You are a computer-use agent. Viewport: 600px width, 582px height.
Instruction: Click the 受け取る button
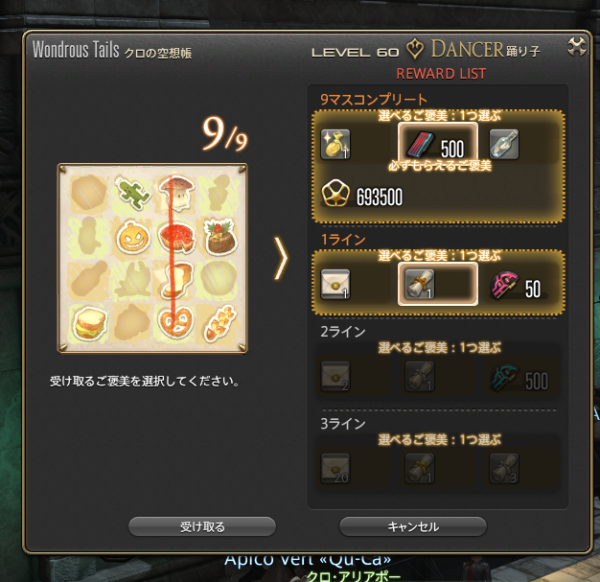click(x=202, y=527)
